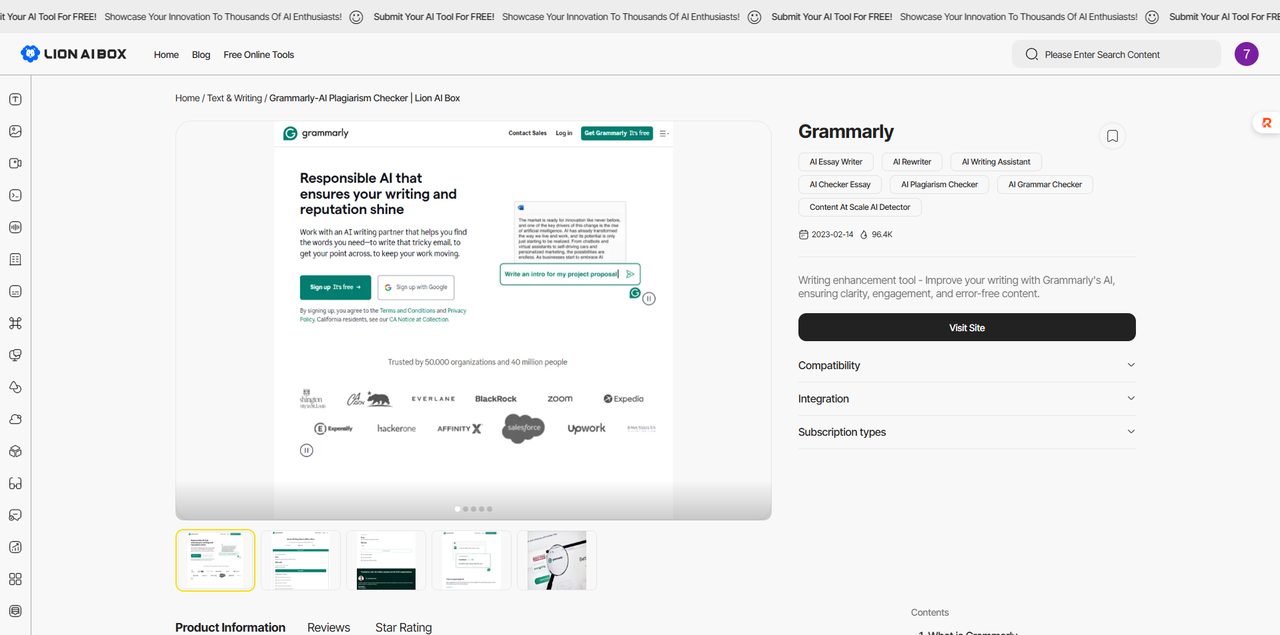This screenshot has height=635, width=1280.
Task: Expand the Integration section
Action: click(x=967, y=399)
